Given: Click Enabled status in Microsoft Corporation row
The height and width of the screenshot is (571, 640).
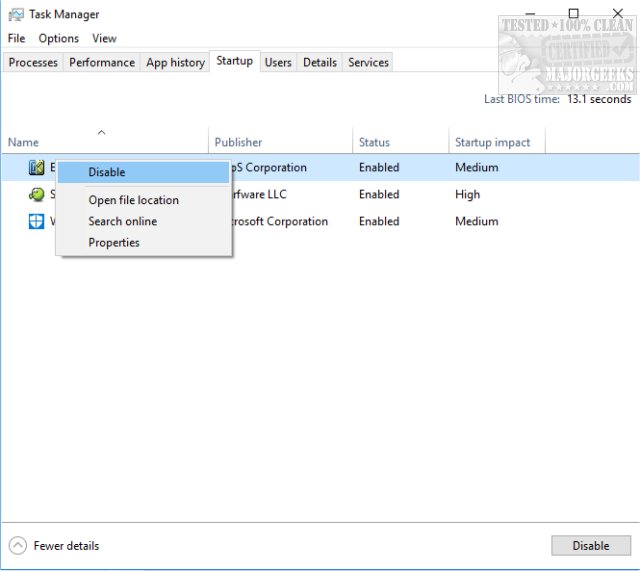Looking at the screenshot, I should (379, 221).
